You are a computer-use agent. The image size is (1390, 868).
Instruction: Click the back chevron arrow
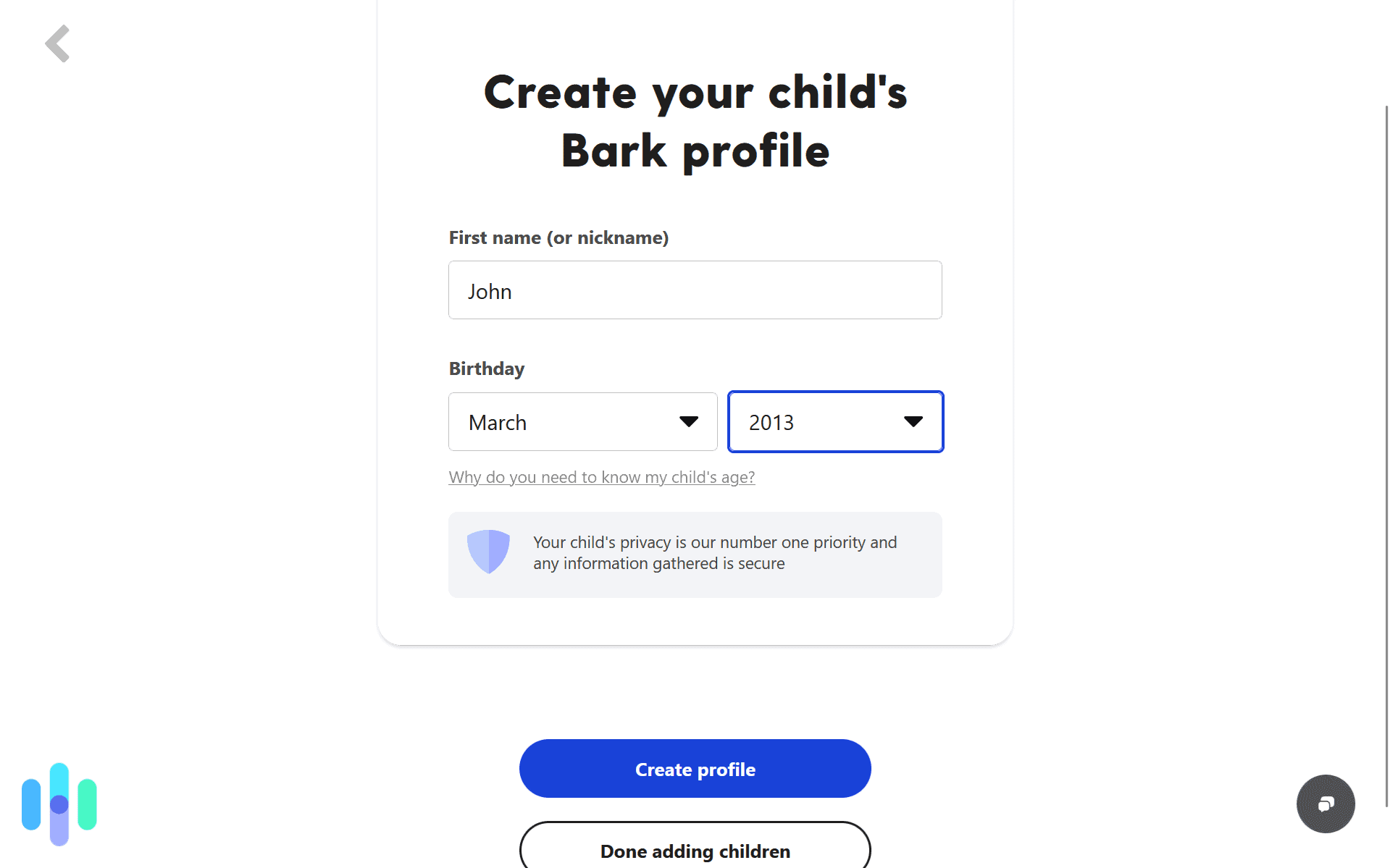58,43
